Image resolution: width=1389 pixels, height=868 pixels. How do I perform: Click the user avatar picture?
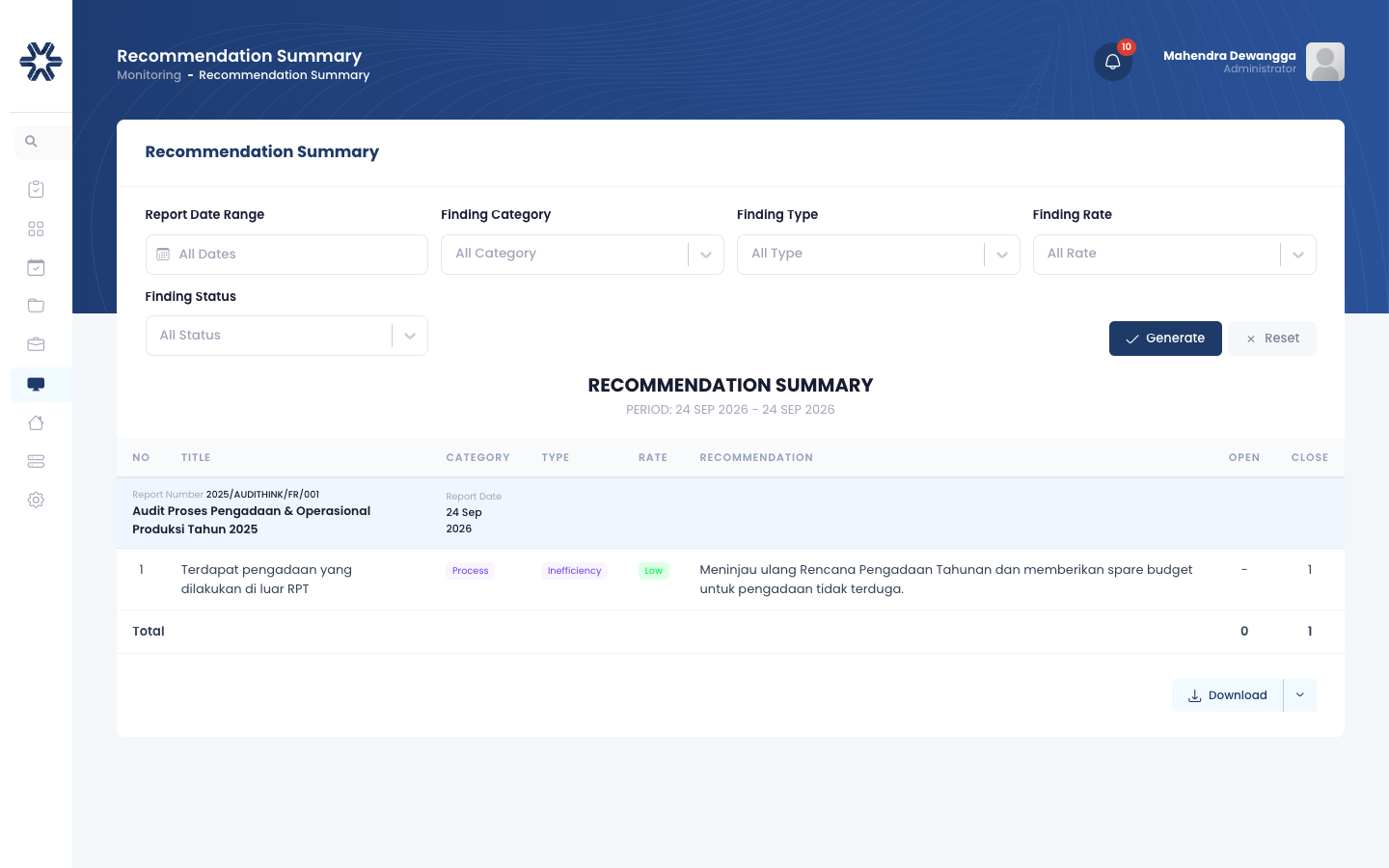pyautogui.click(x=1325, y=62)
